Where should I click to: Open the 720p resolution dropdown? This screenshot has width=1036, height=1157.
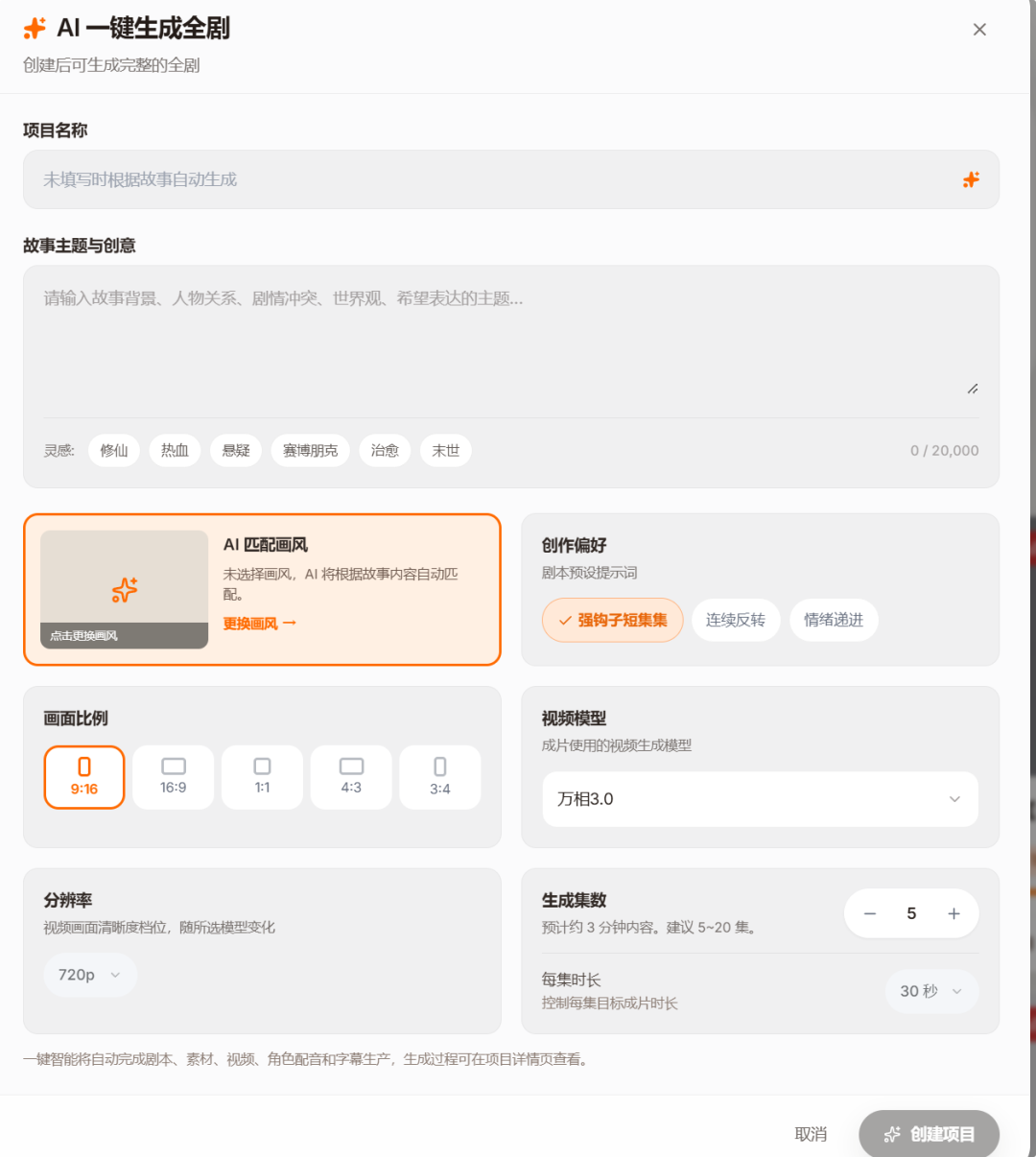coord(90,975)
